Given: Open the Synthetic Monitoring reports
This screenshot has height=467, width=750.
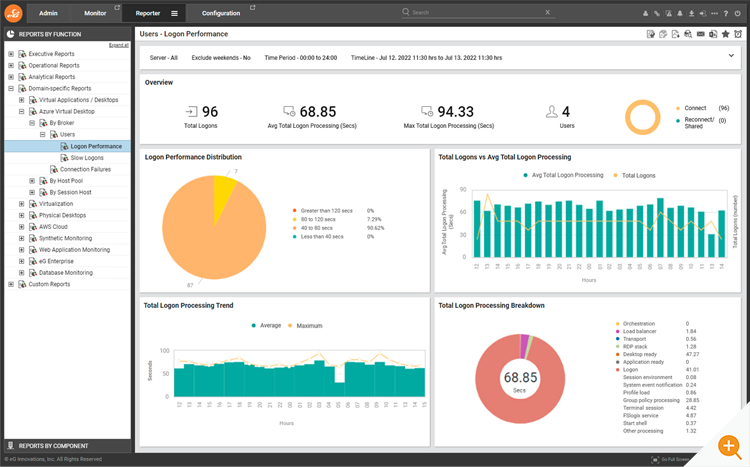Looking at the screenshot, I should [x=66, y=238].
